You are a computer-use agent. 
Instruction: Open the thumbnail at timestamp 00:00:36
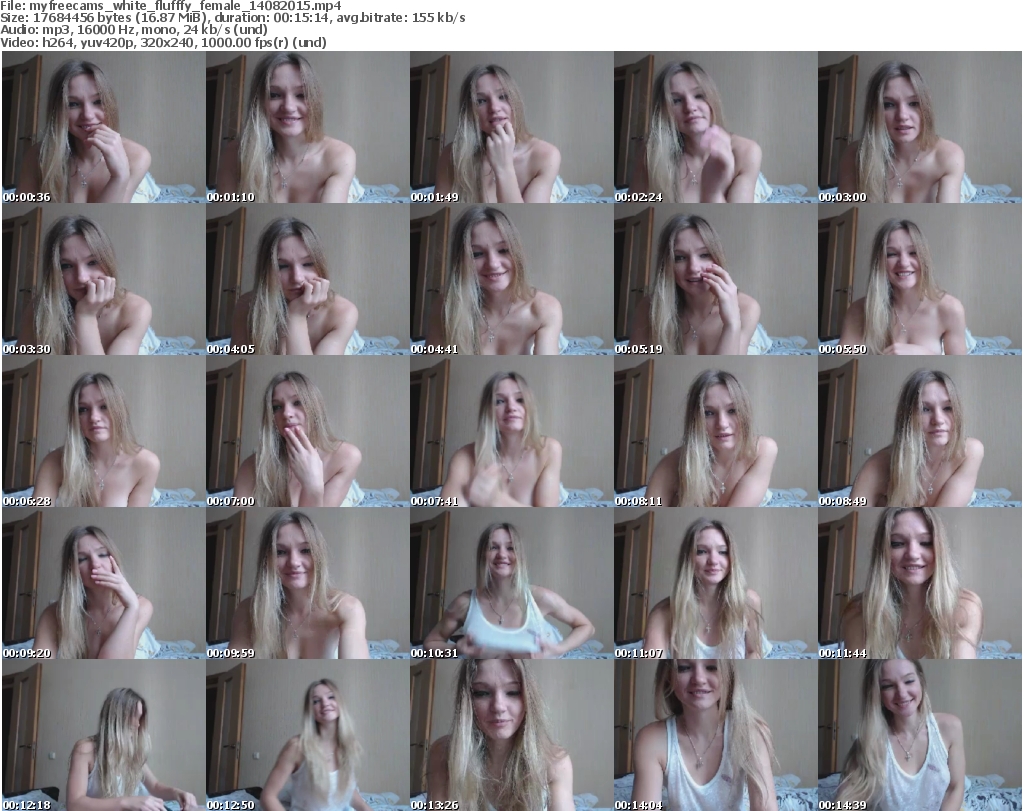click(x=104, y=127)
